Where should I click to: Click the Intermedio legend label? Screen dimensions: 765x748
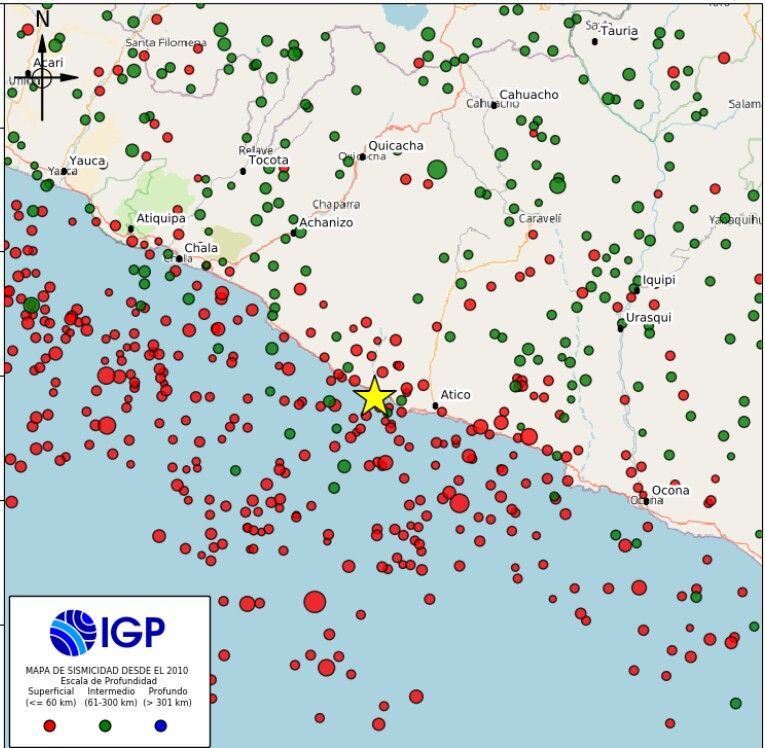point(111,691)
